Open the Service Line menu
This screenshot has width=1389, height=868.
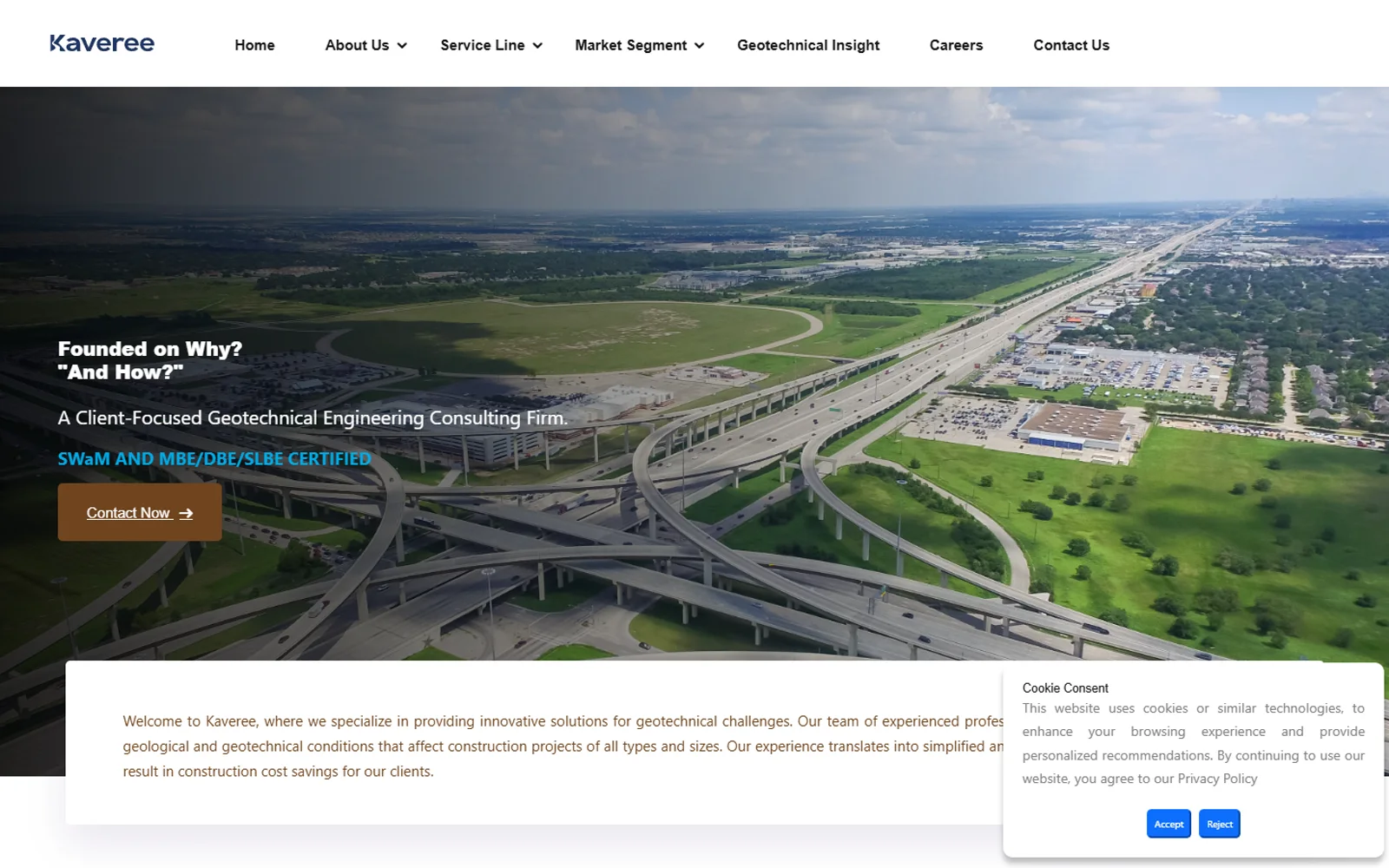[x=482, y=45]
